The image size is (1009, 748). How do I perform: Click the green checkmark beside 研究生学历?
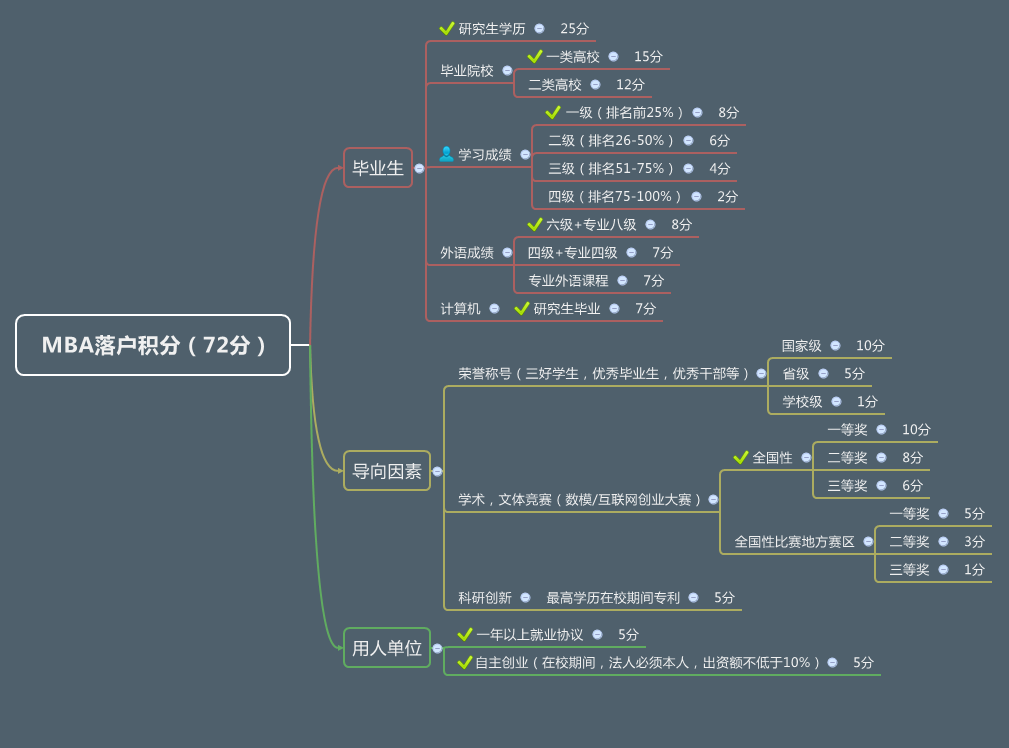(447, 28)
